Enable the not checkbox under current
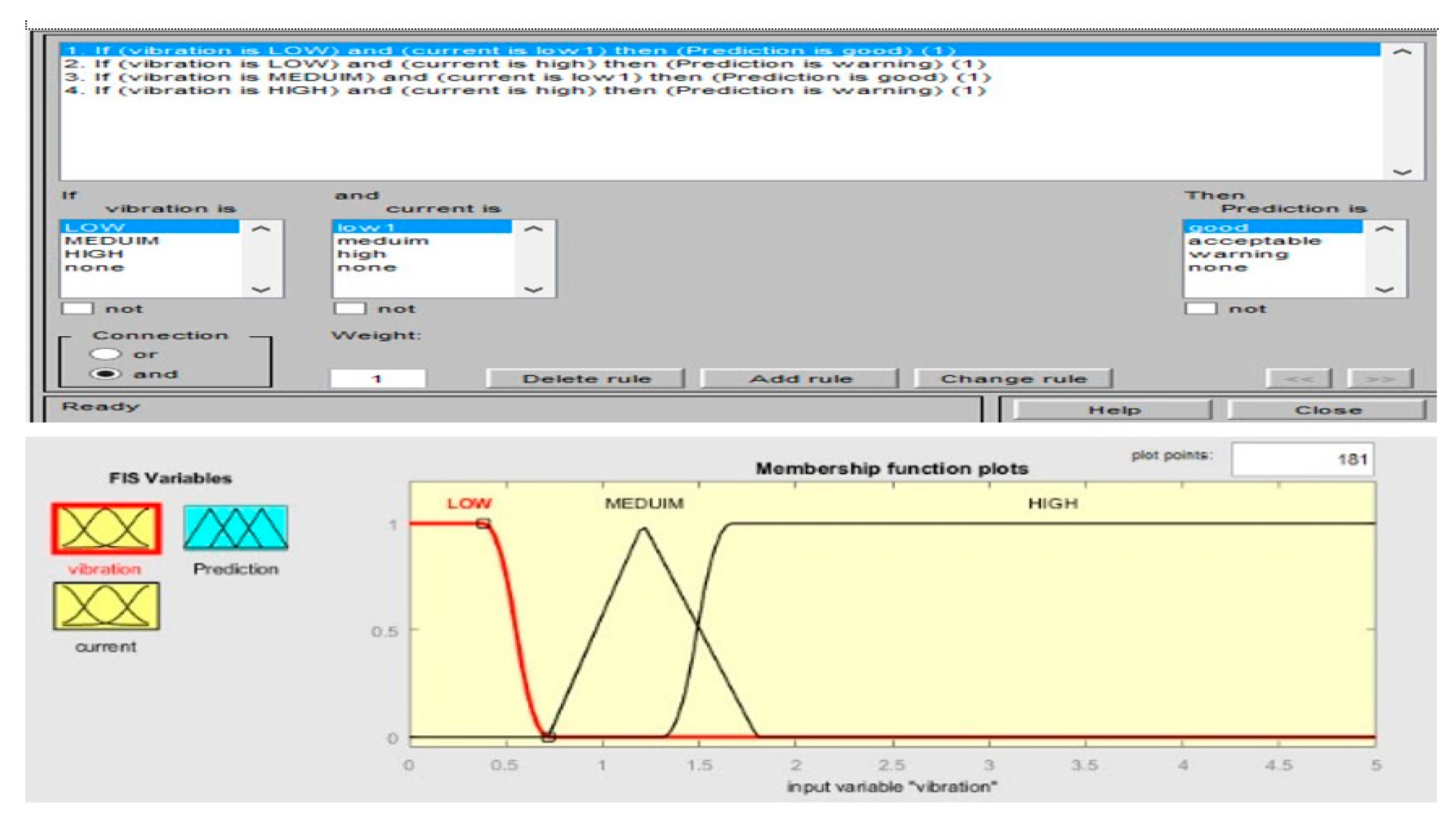Viewport: 1456px width, 830px height. click(350, 308)
